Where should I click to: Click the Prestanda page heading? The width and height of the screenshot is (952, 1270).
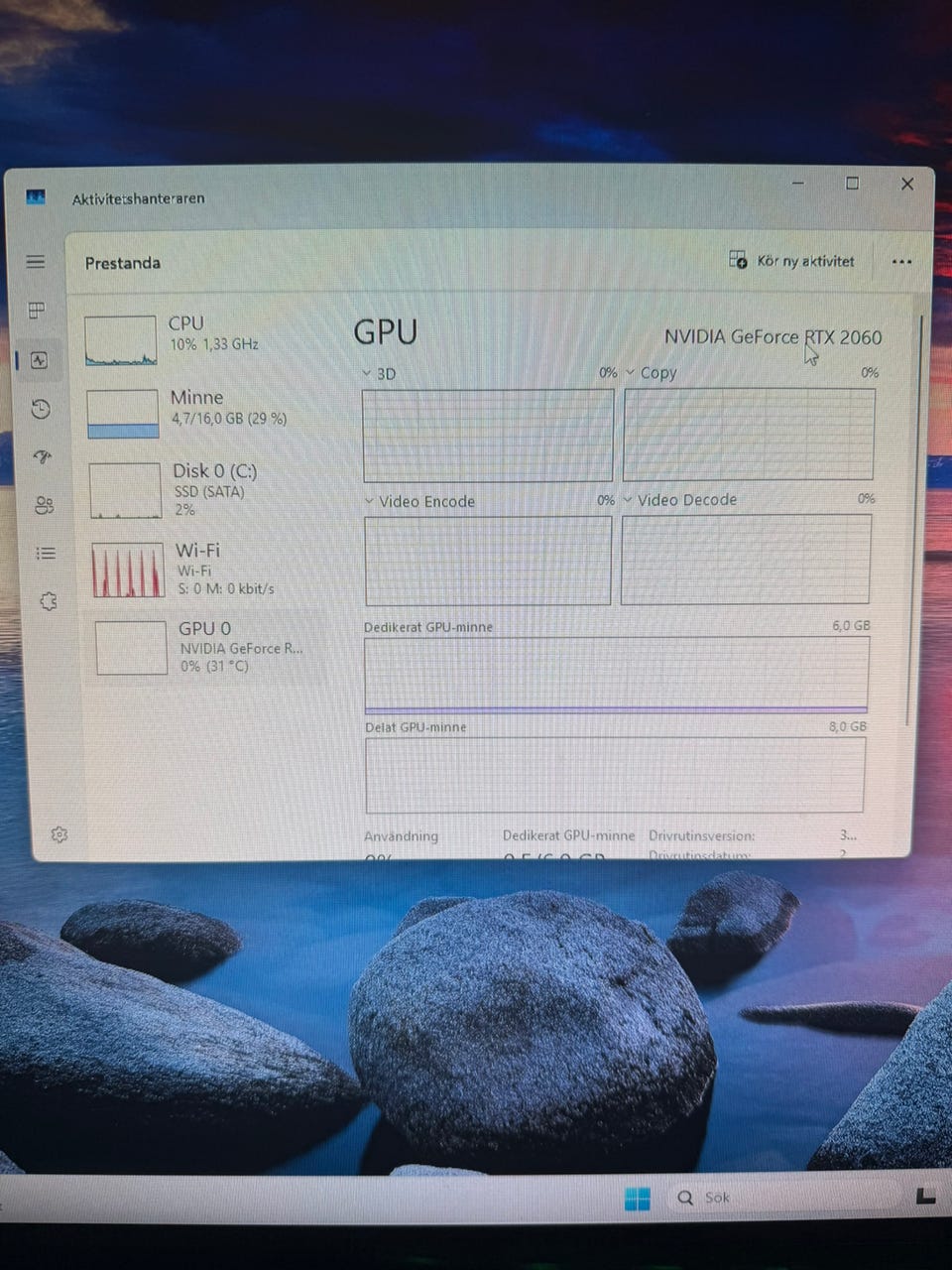(x=122, y=263)
